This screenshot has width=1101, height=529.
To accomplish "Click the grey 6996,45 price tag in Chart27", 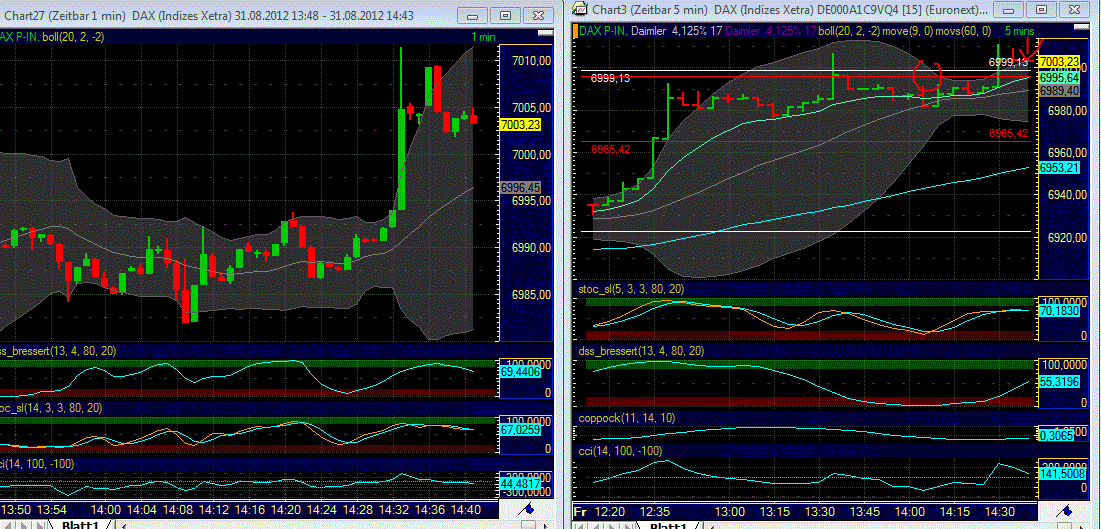I will point(518,188).
